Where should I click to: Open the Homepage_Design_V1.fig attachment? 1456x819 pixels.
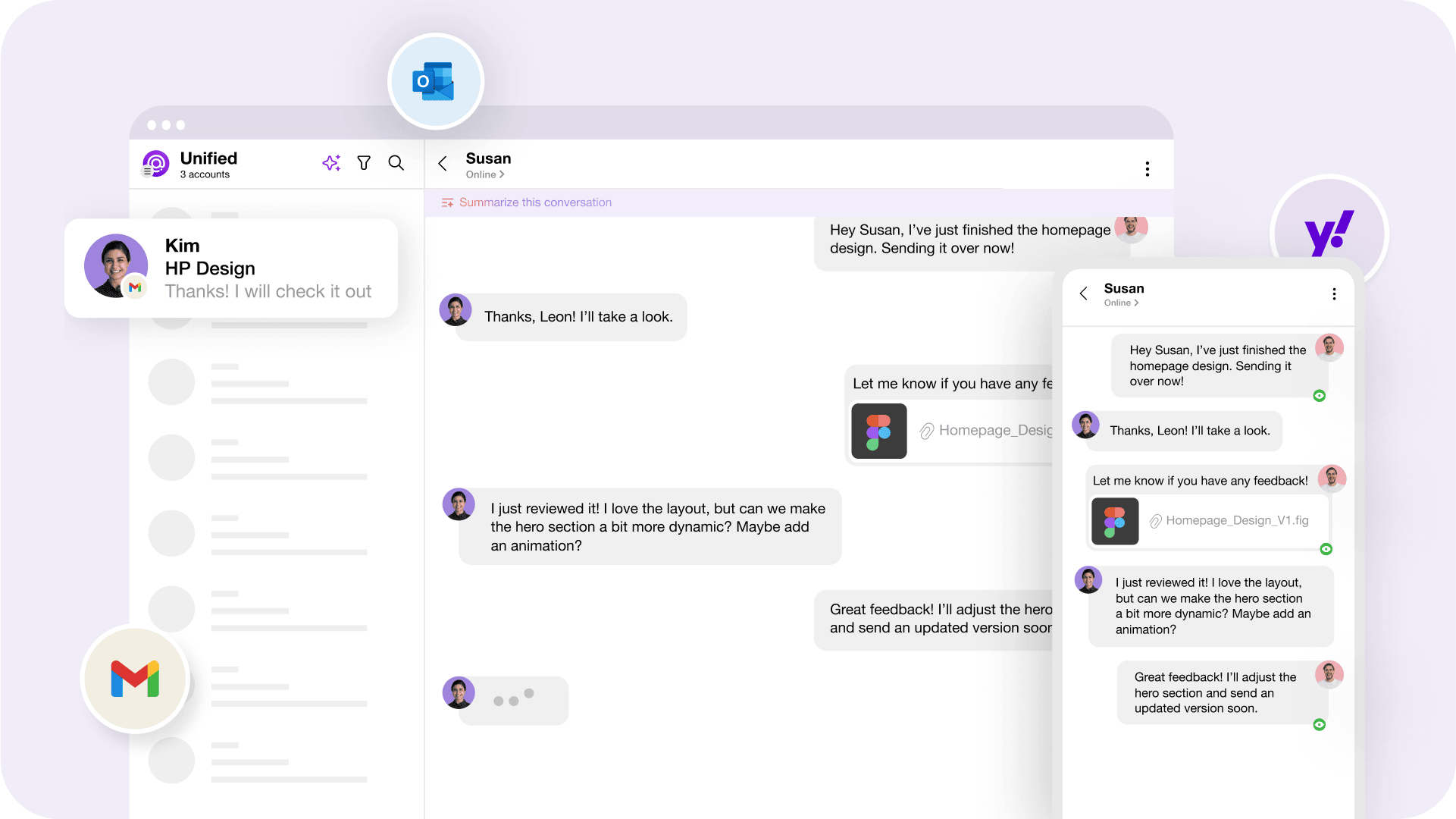(x=1236, y=520)
